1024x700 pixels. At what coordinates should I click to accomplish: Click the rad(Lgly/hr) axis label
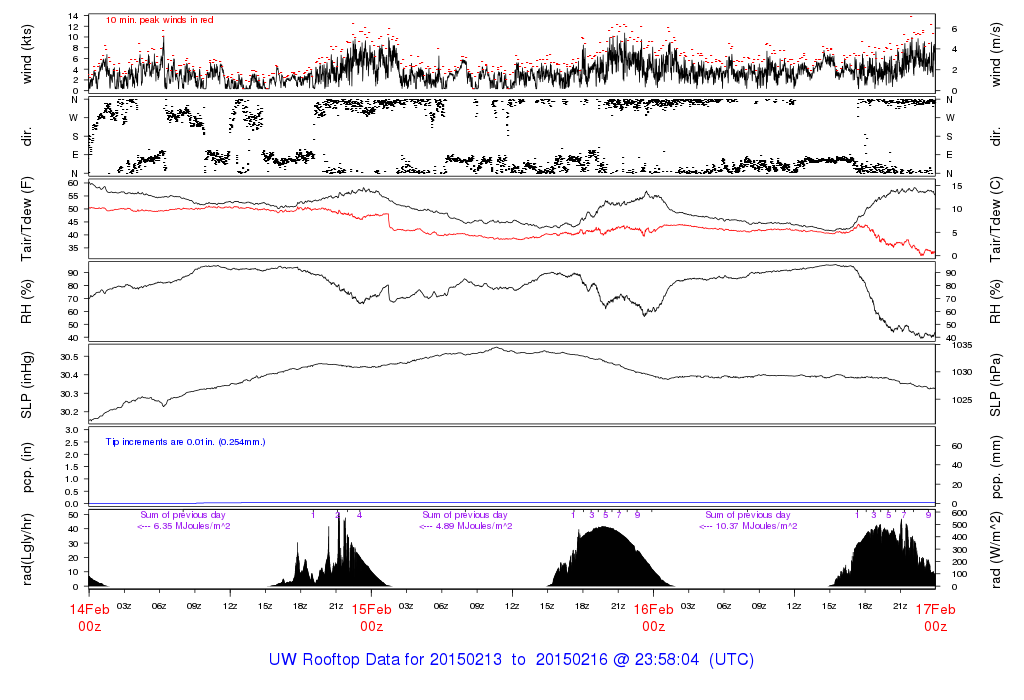coord(27,548)
